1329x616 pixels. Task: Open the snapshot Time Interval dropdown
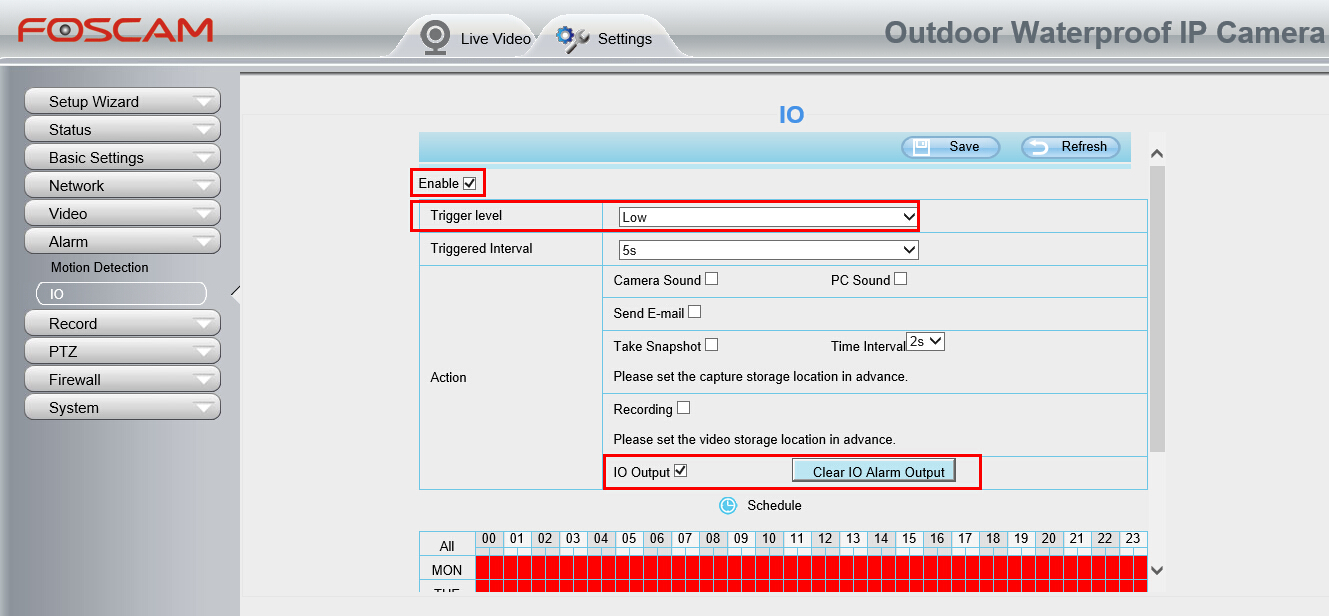(x=925, y=342)
